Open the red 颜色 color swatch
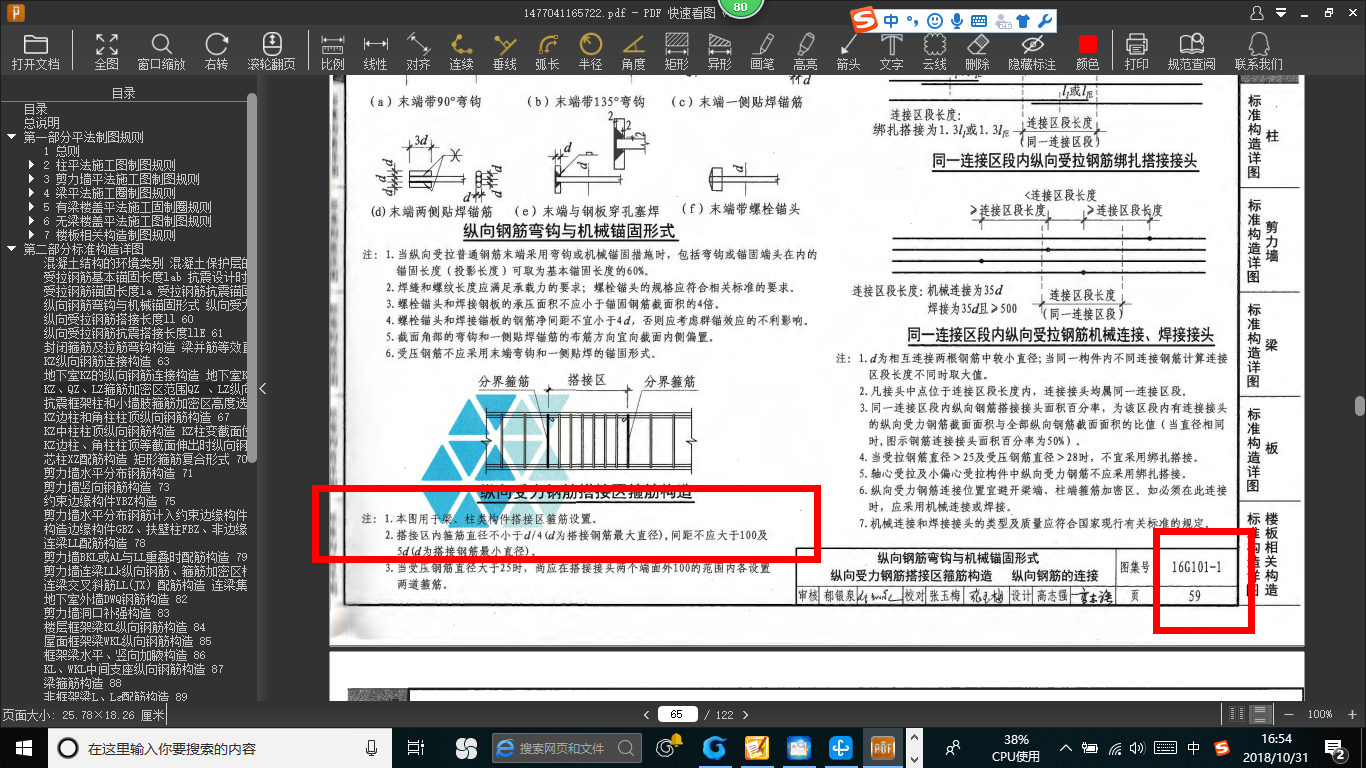 (1087, 45)
